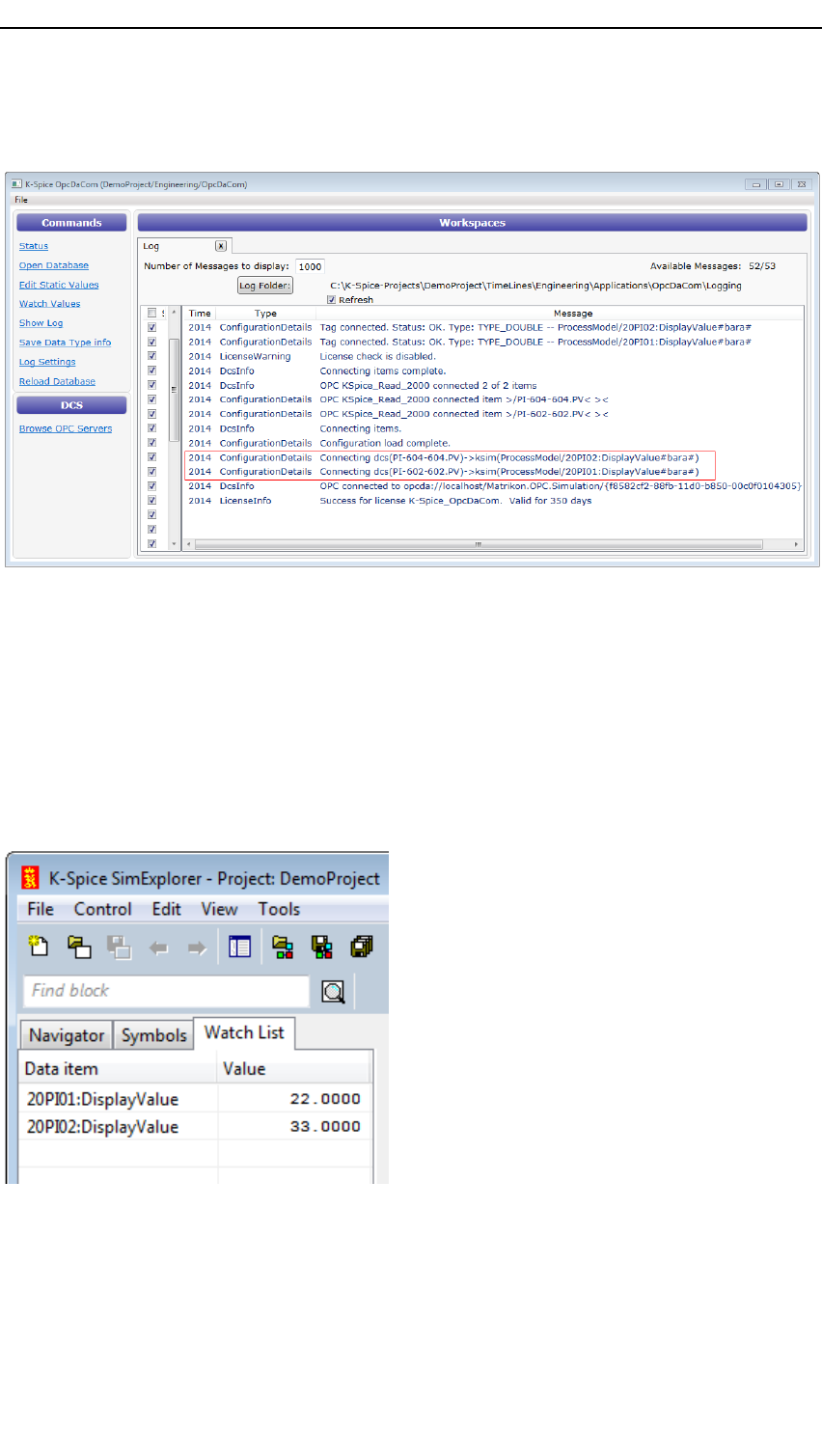Toggle checkbox for 'connected 2 of 2 items' row
822x1456 pixels.
pyautogui.click(x=151, y=385)
